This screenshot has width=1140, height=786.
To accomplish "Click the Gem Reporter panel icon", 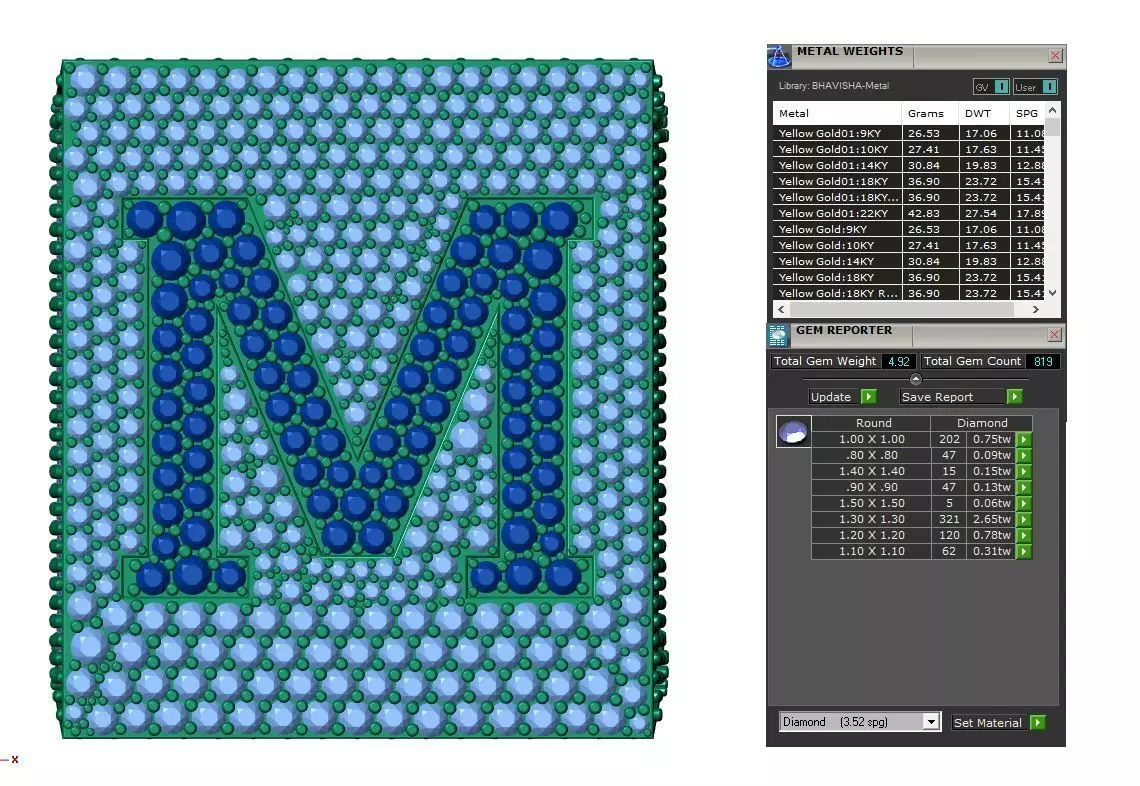I will coord(778,335).
